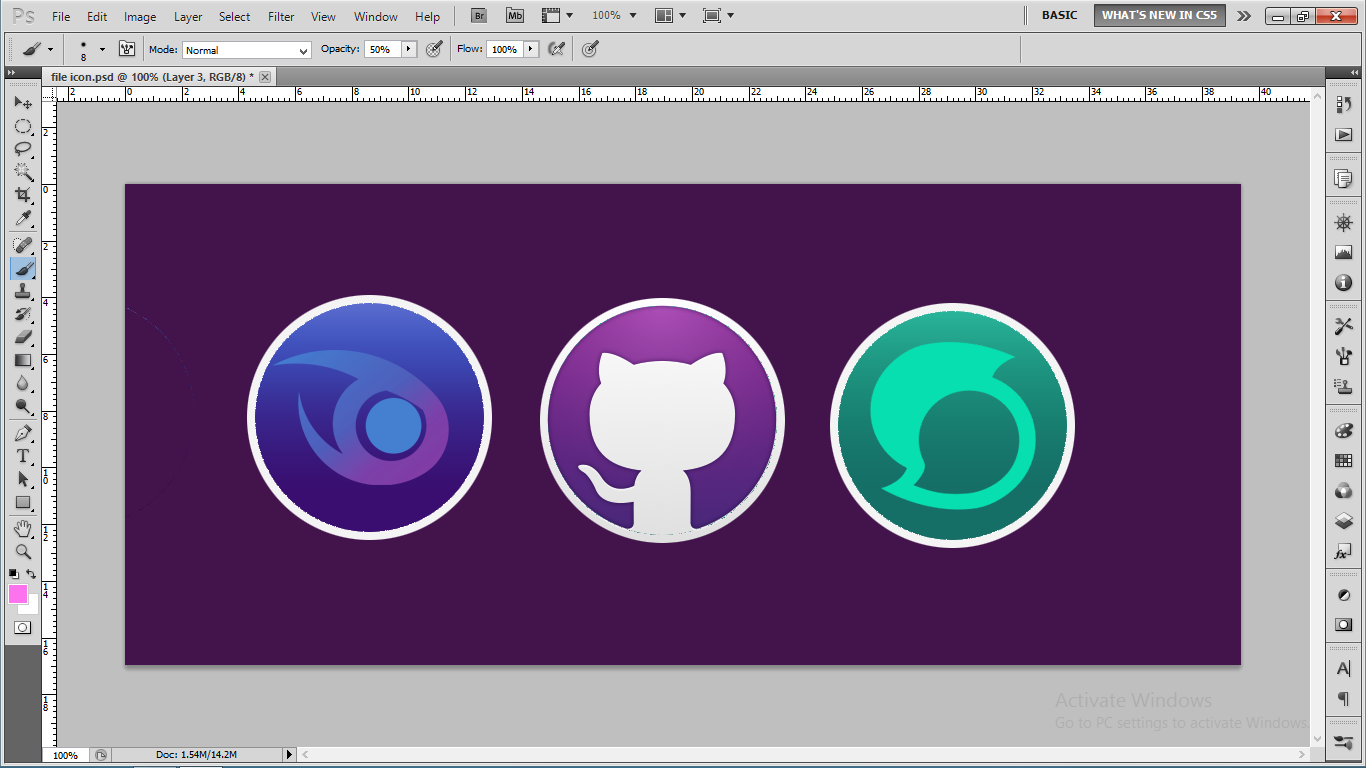
Task: Switch to What's New in CS5 workspace
Action: (1159, 15)
